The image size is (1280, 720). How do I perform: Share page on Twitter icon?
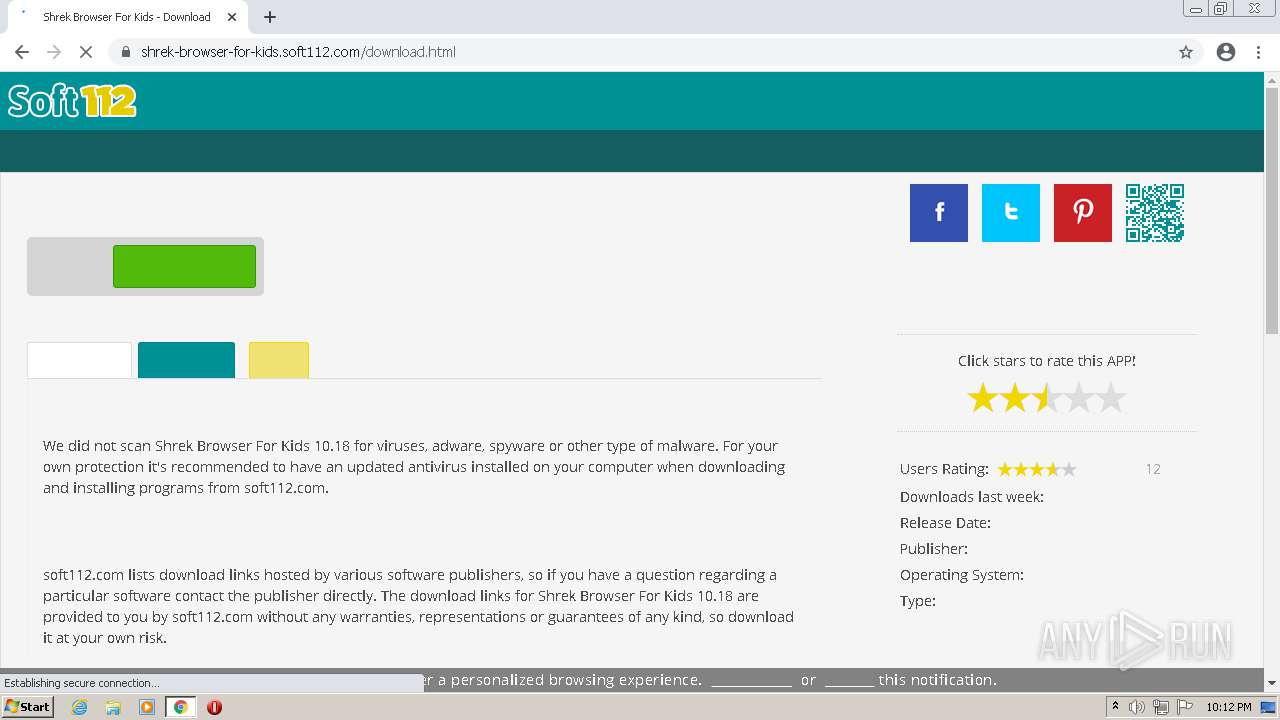1011,213
